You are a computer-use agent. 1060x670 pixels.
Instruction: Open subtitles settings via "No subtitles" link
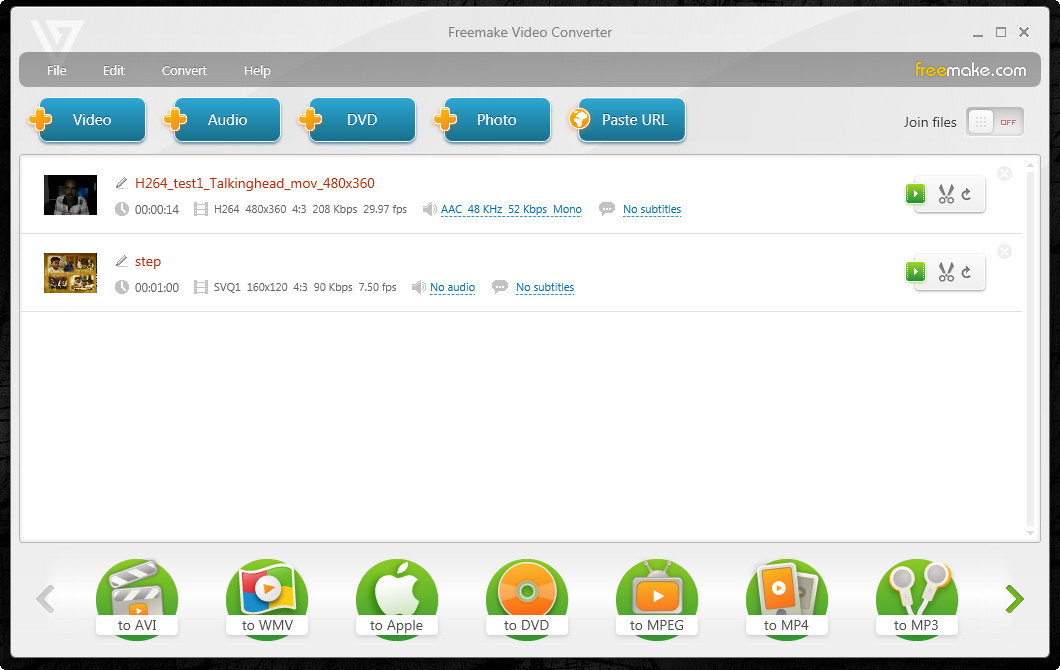(x=652, y=210)
